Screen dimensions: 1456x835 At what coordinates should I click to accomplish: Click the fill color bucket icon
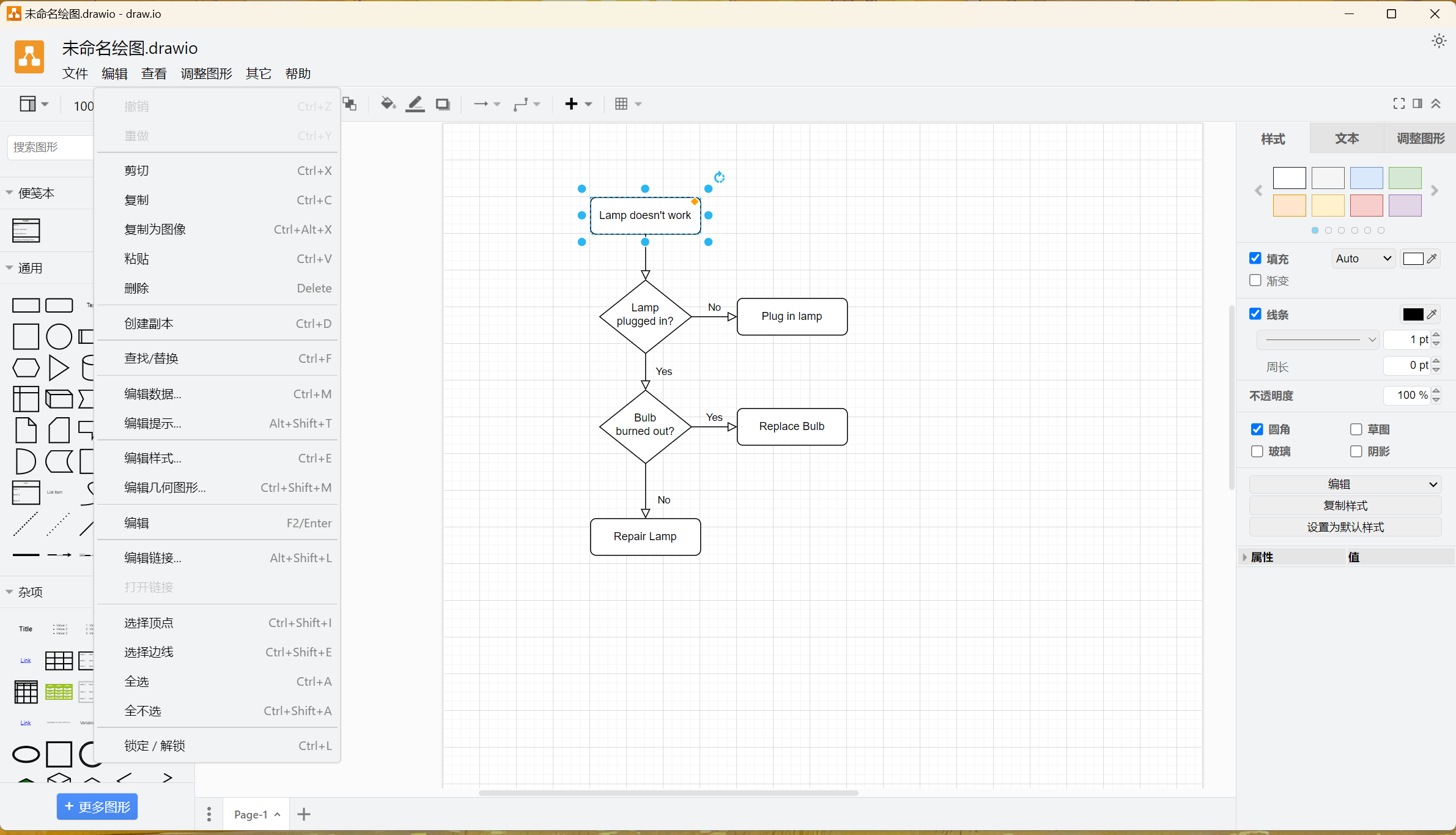pyautogui.click(x=388, y=104)
